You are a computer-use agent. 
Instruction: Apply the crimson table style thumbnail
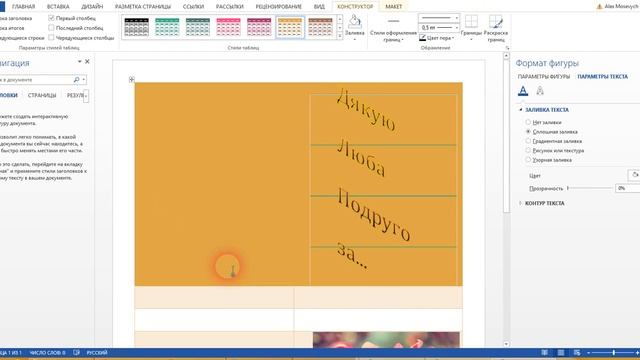click(259, 27)
